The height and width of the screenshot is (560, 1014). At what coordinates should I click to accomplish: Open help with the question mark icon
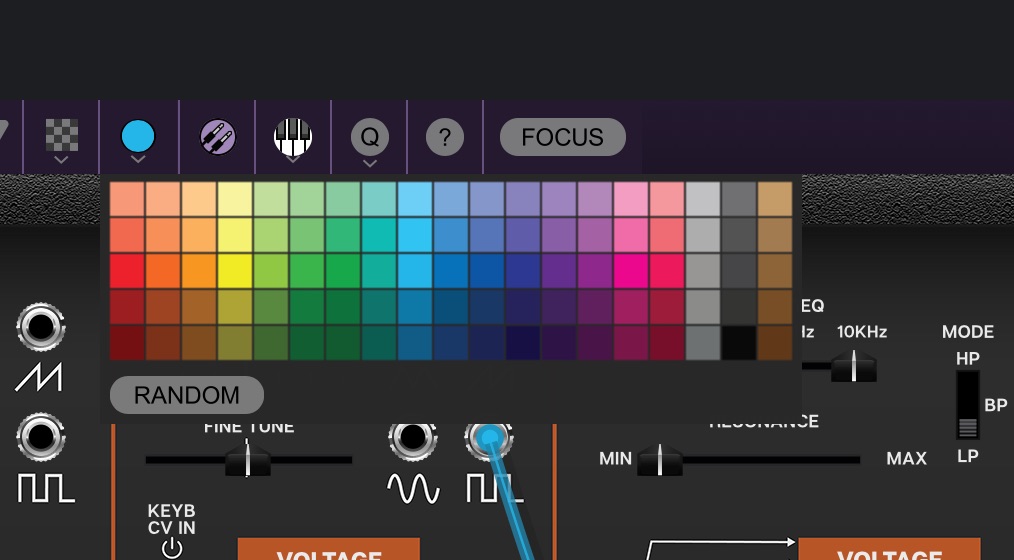(x=445, y=137)
